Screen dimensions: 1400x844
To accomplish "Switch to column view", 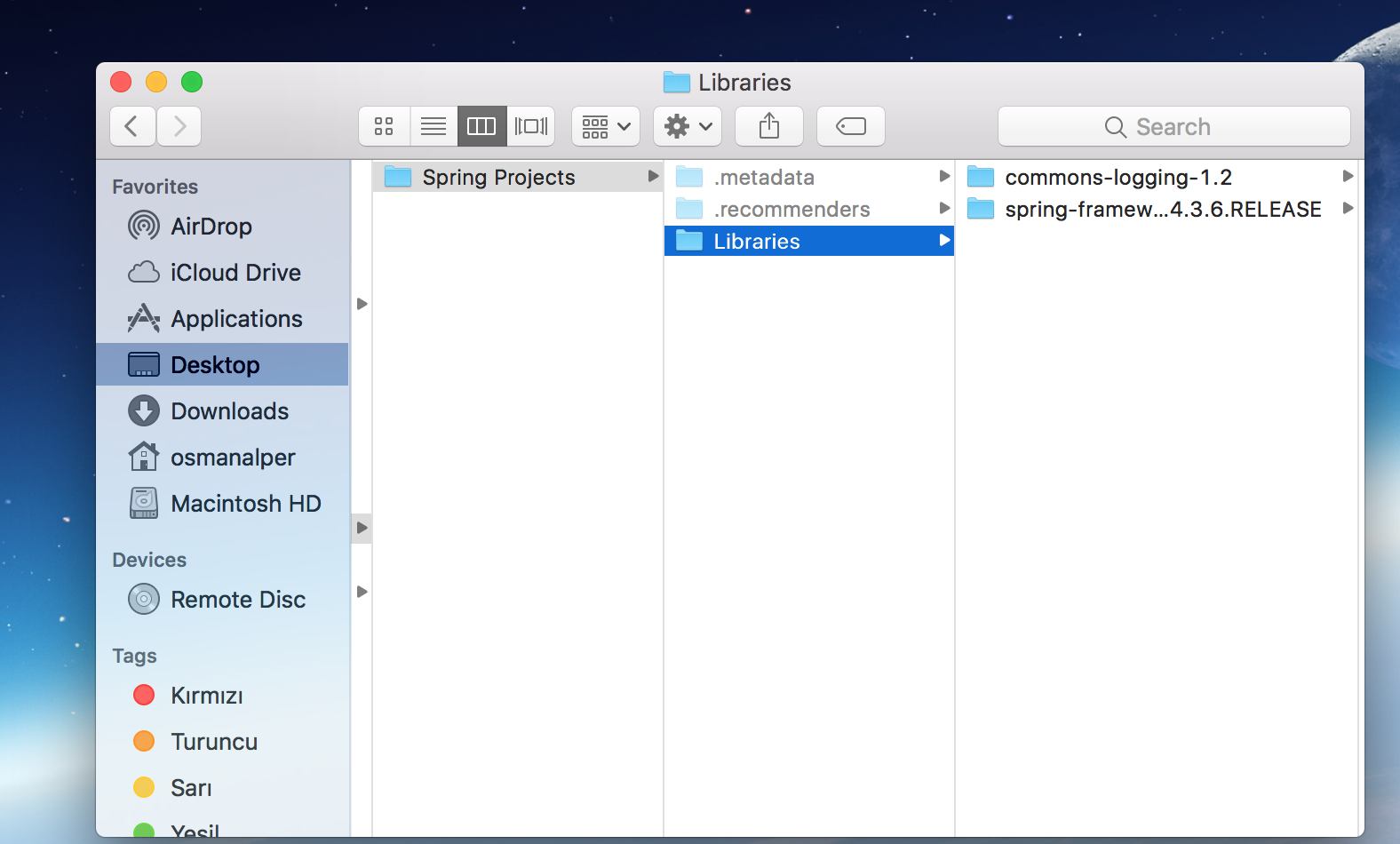I will coord(481,126).
